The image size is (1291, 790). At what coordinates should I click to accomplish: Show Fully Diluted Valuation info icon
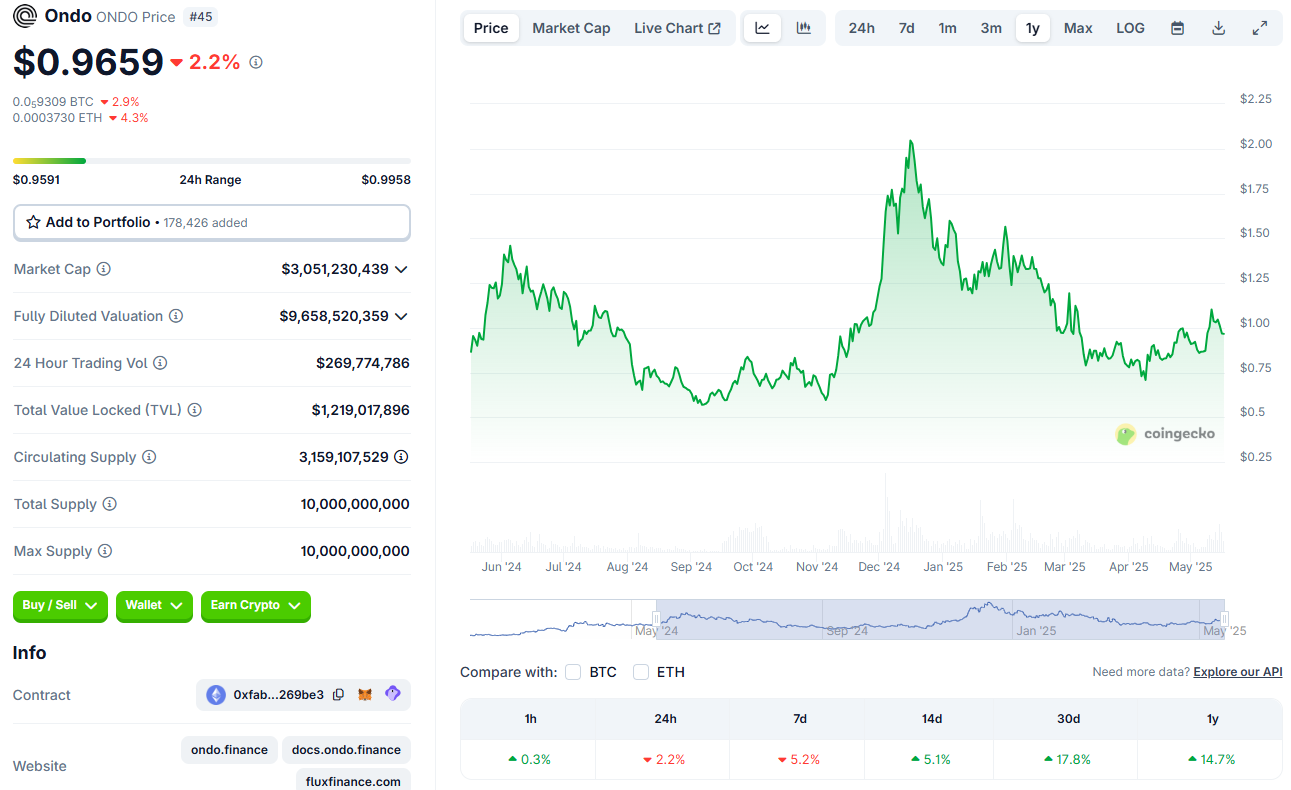pyautogui.click(x=176, y=316)
